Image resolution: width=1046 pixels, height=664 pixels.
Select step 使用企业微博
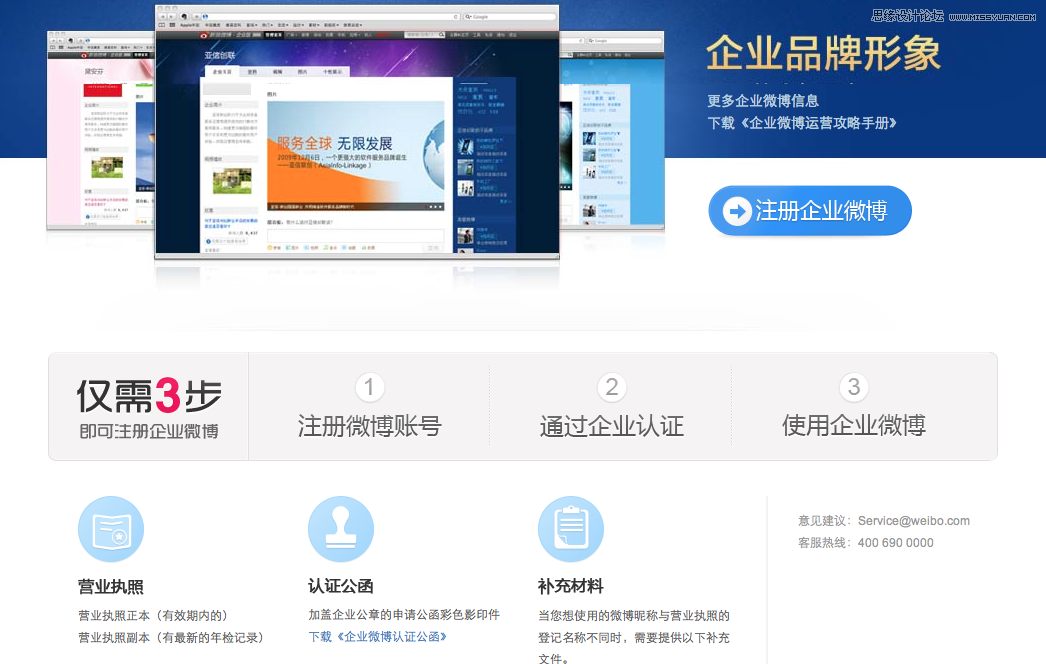coord(853,426)
